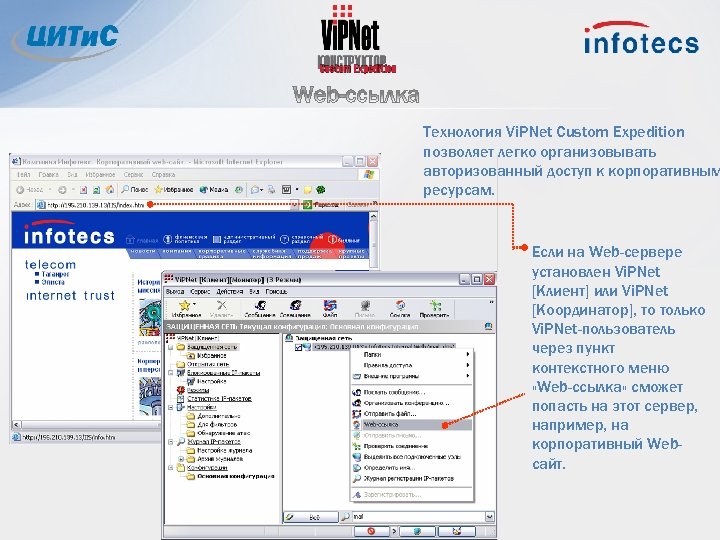Open Избранное star in Internet Explorer toolbar
Viewport: 720px width, 540px height.
pos(174,189)
